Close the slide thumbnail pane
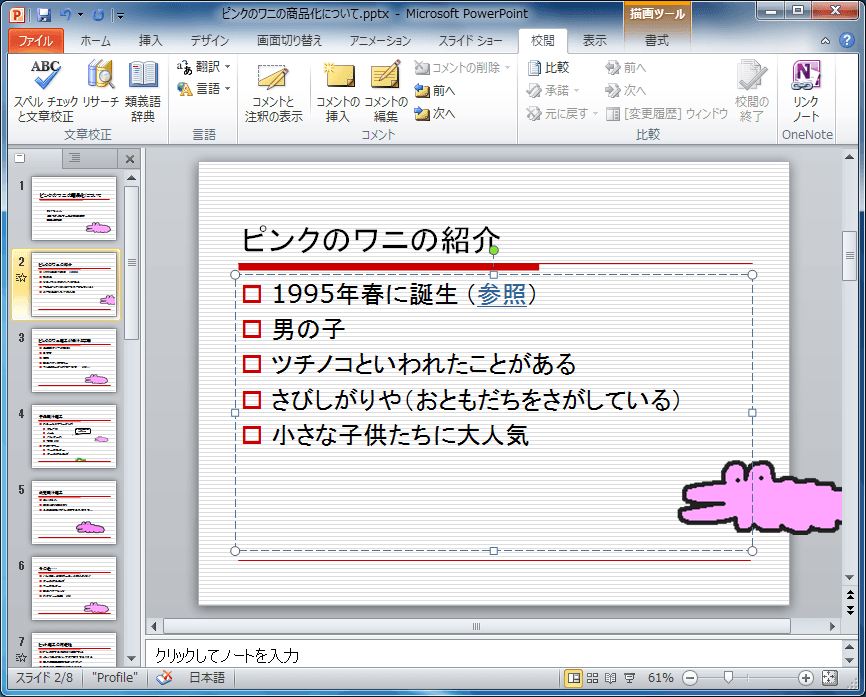The width and height of the screenshot is (866, 697). 130,159
